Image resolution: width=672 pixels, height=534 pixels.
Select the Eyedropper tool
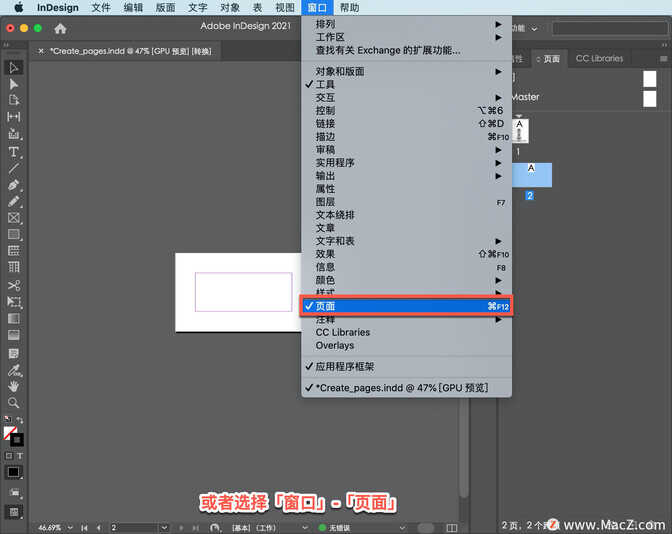[14, 370]
